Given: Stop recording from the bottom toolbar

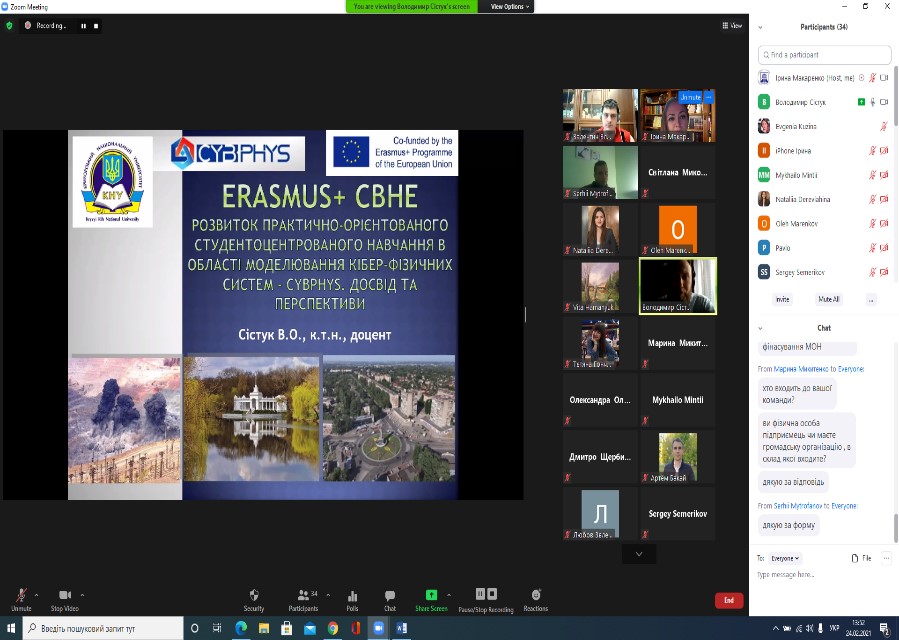Looking at the screenshot, I should click(x=492, y=594).
